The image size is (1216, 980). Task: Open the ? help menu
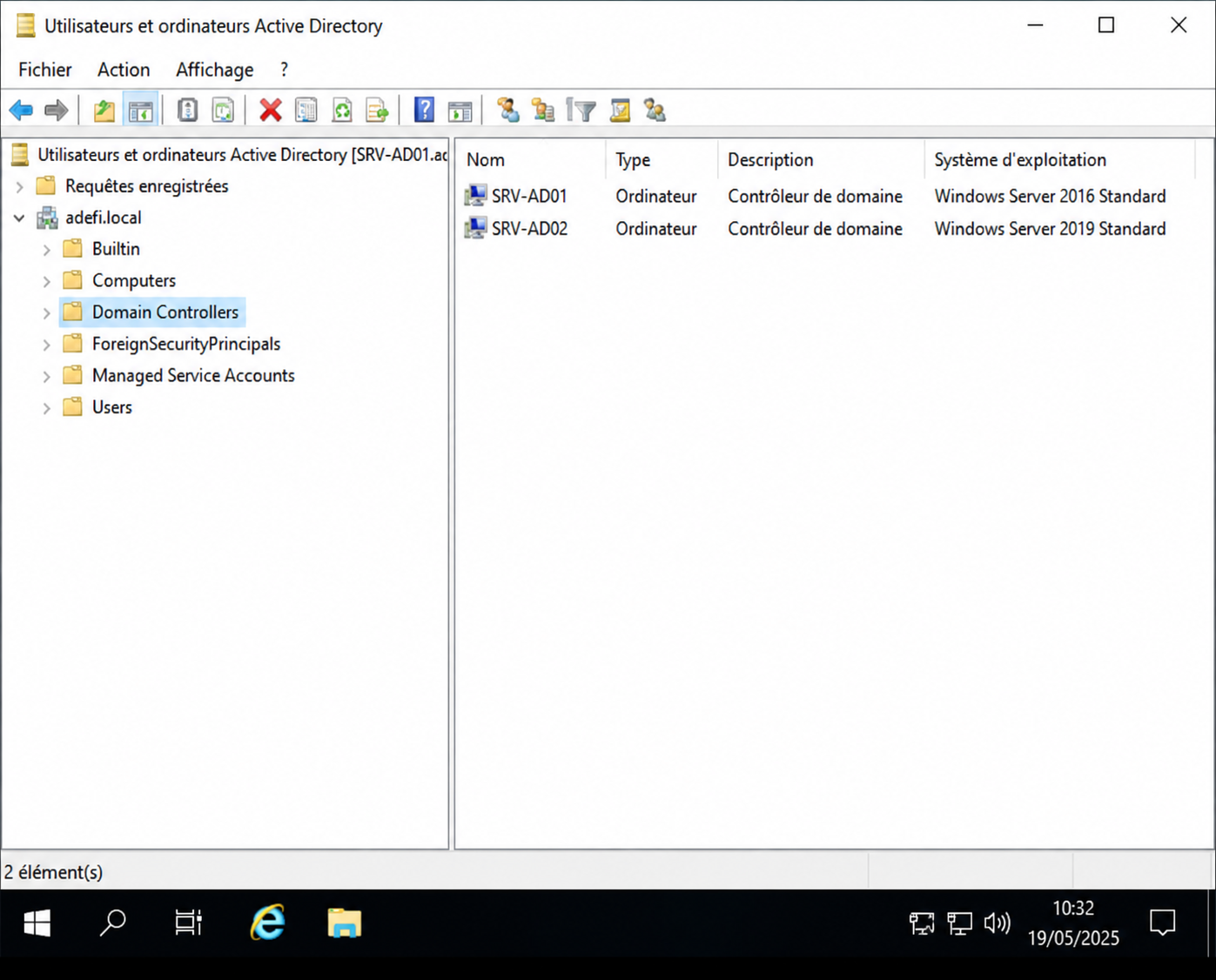coord(284,70)
